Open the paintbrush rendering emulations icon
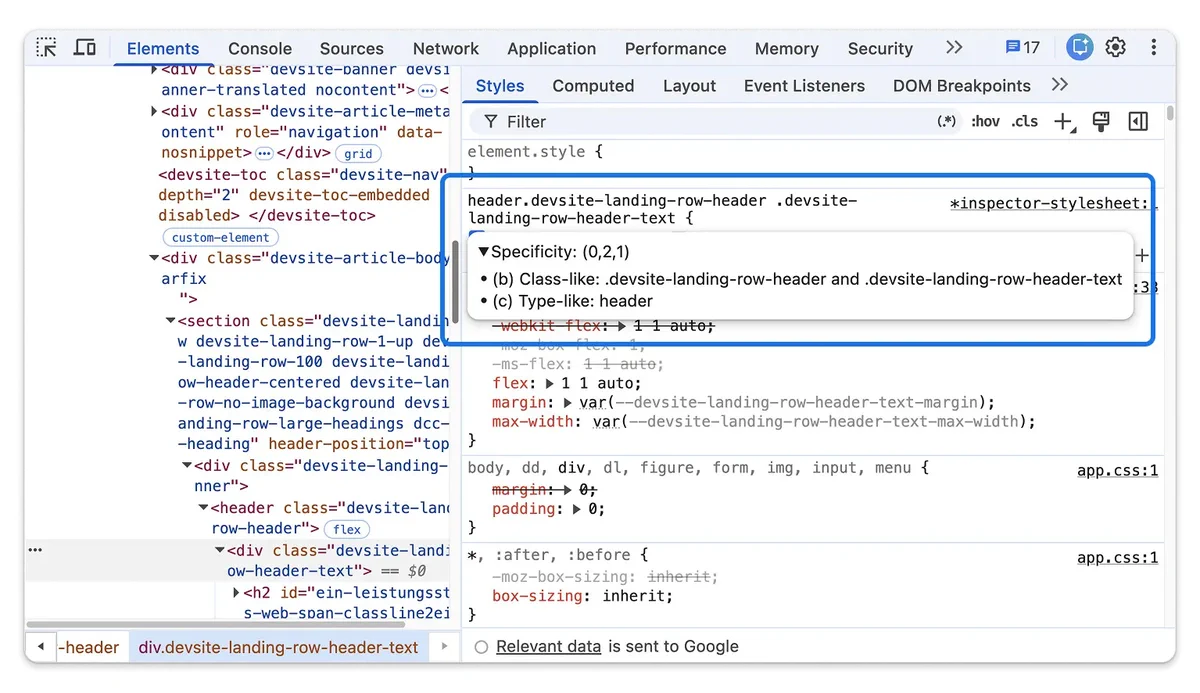Screen dimensions: 1200x693 [x=1101, y=122]
